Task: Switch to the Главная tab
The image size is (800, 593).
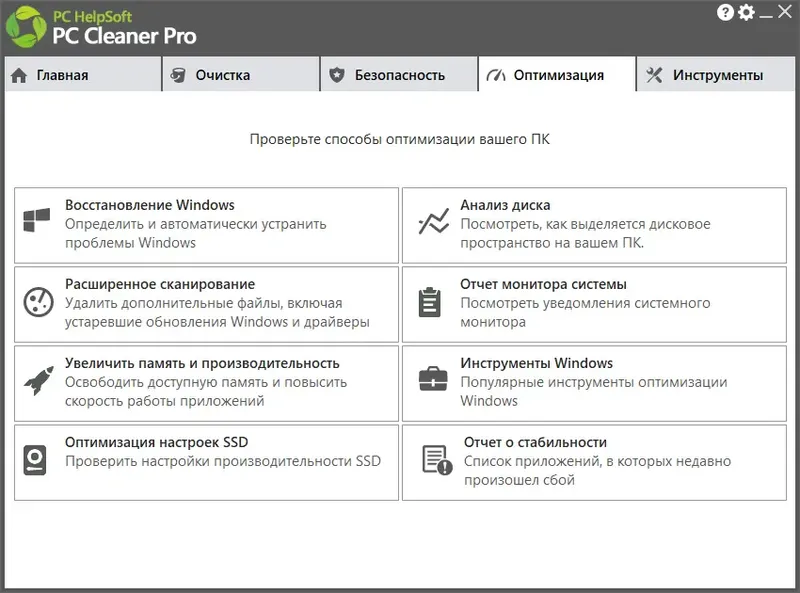Action: (82, 75)
